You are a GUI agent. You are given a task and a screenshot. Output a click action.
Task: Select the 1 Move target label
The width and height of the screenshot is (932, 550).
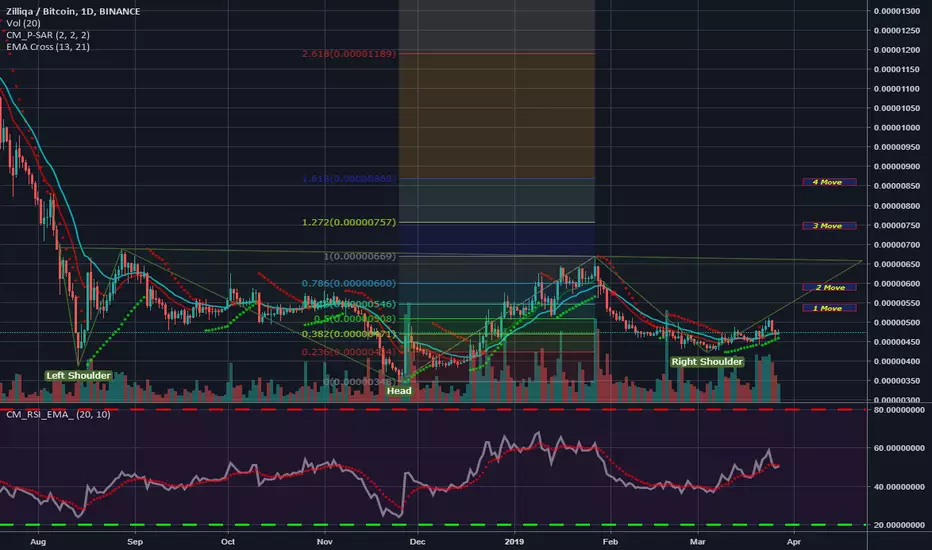829,308
